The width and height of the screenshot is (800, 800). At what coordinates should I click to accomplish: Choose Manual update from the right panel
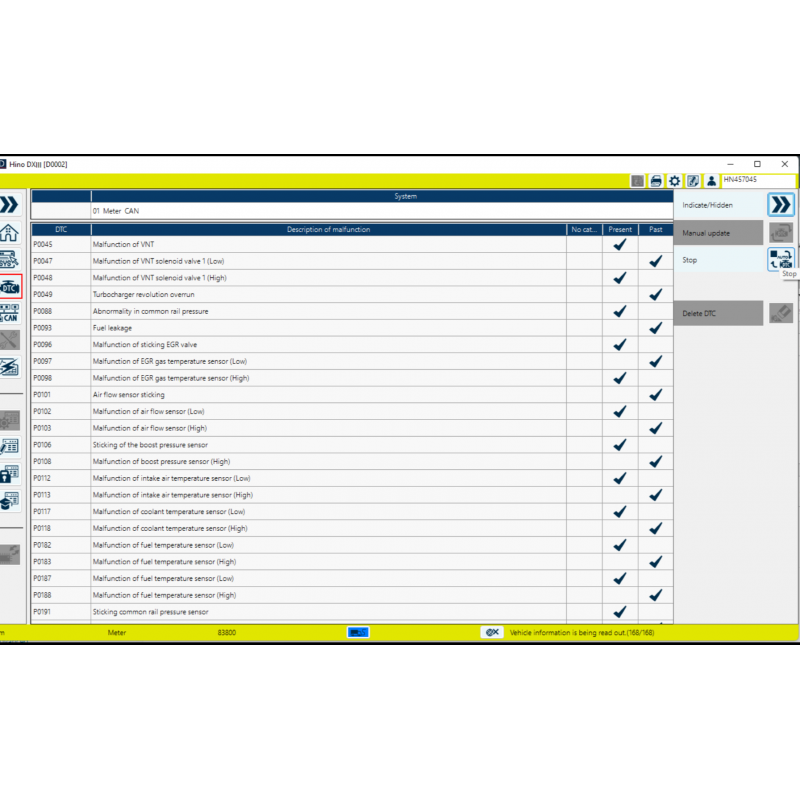(x=710, y=232)
